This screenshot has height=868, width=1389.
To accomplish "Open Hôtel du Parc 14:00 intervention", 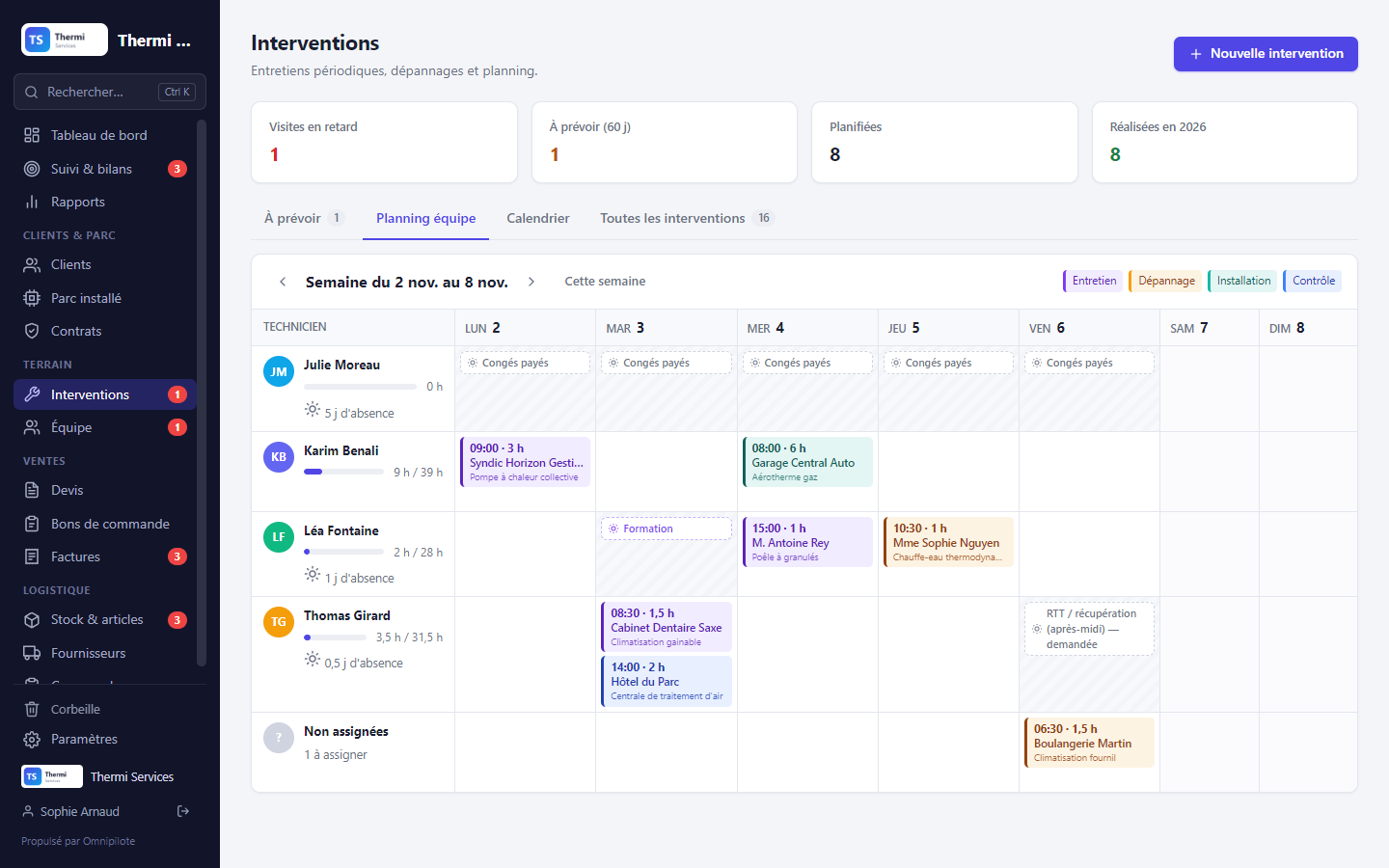I will pos(667,681).
